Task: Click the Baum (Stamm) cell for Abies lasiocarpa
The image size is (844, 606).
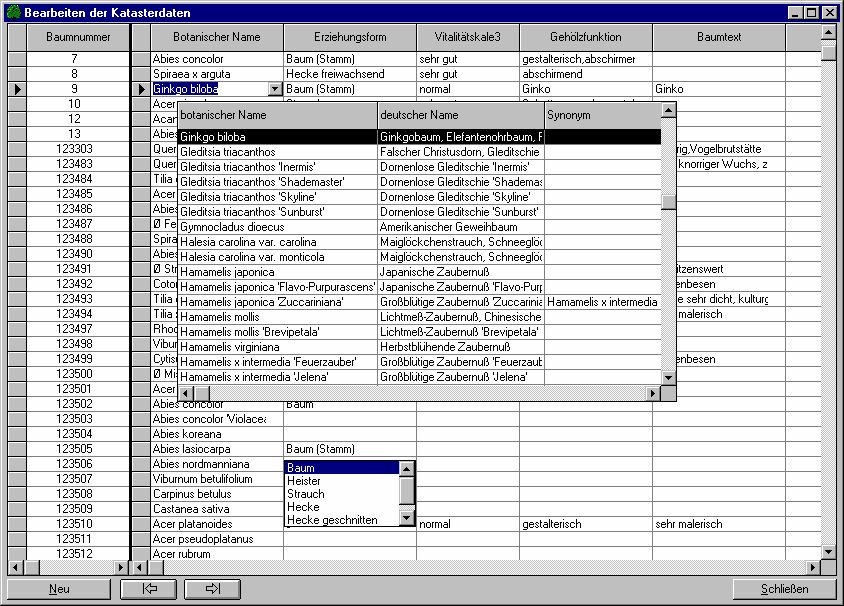Action: point(350,449)
